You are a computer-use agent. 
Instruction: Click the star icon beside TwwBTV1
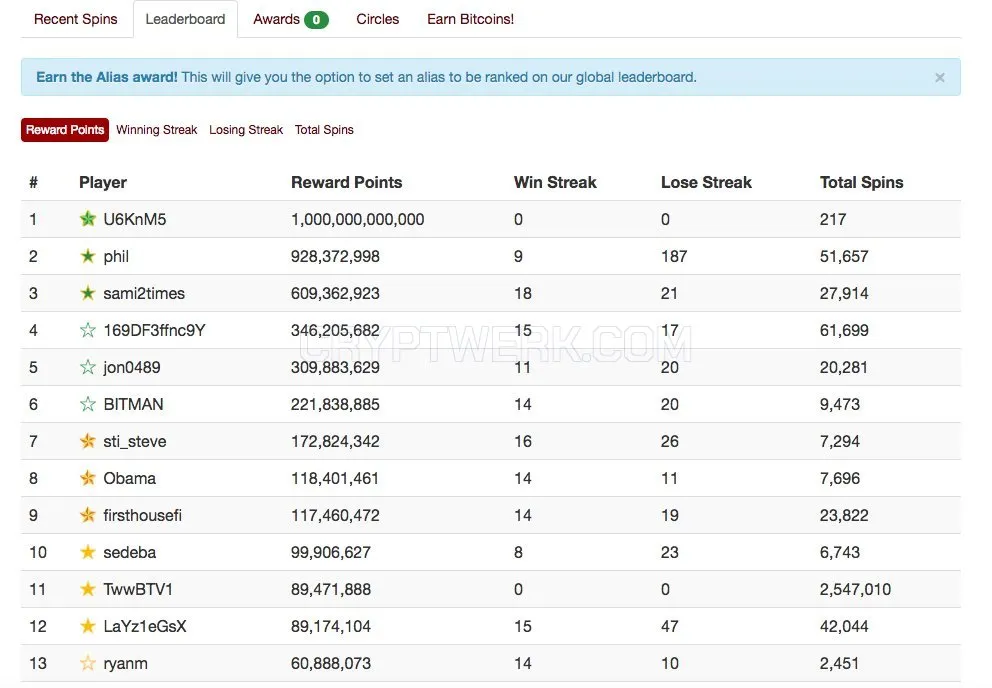point(88,589)
